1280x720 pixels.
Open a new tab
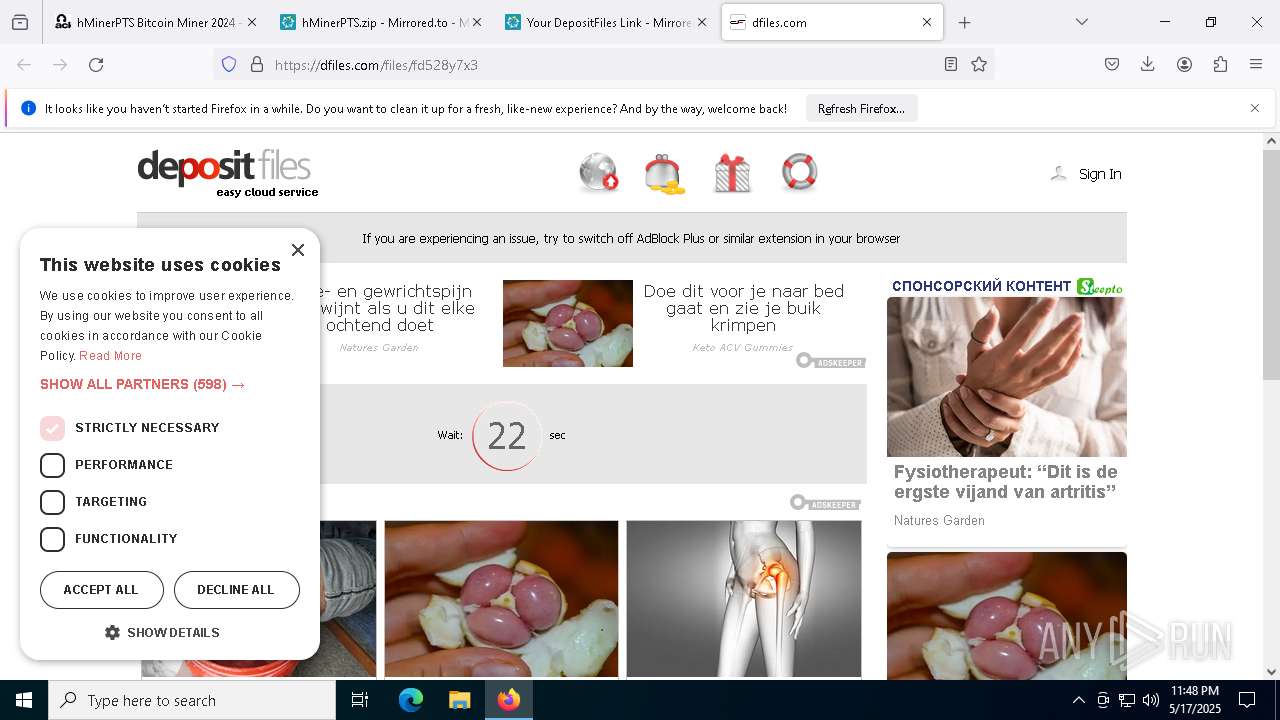coord(964,22)
